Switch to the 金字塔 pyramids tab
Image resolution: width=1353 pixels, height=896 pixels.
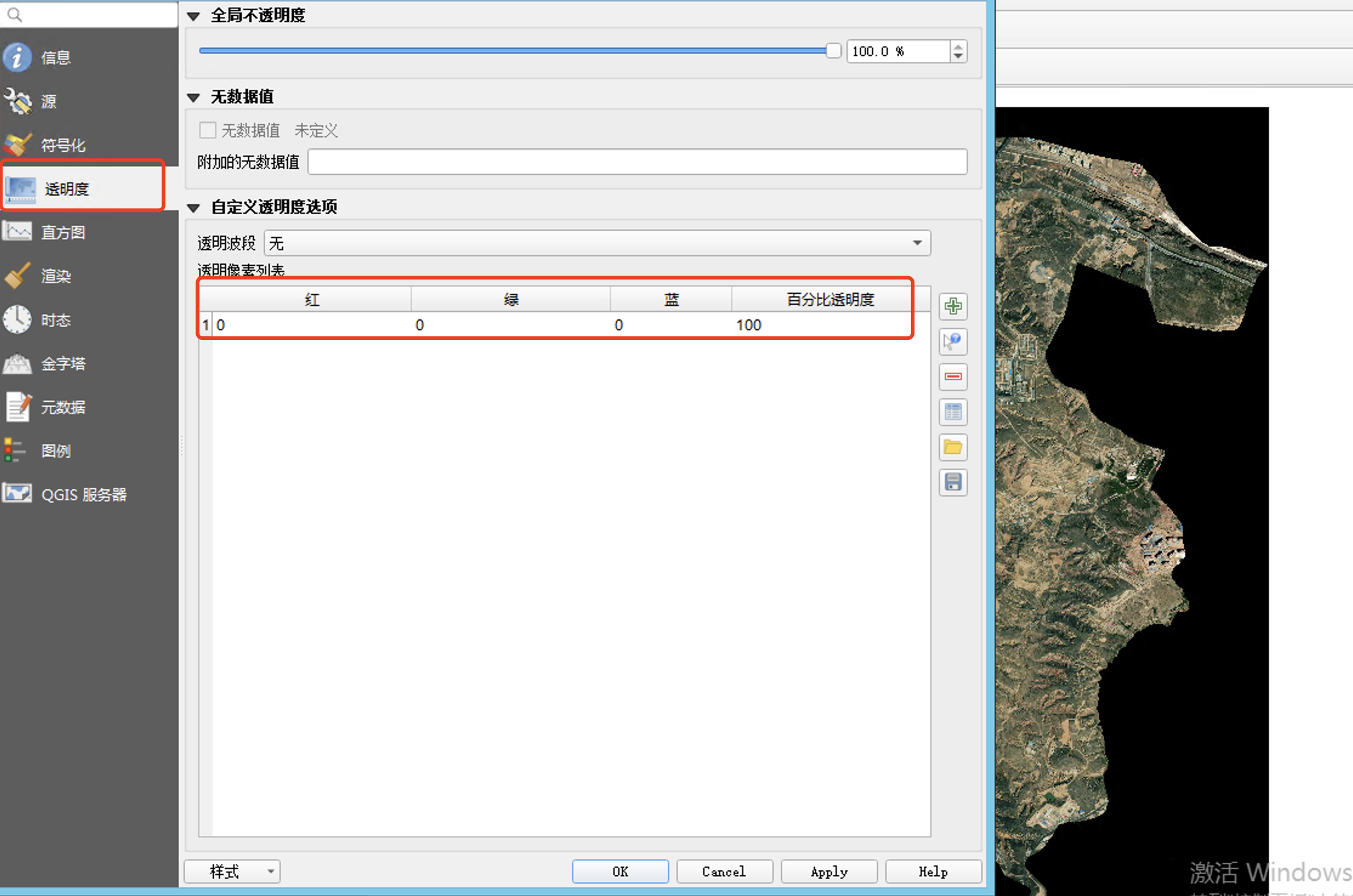62,364
